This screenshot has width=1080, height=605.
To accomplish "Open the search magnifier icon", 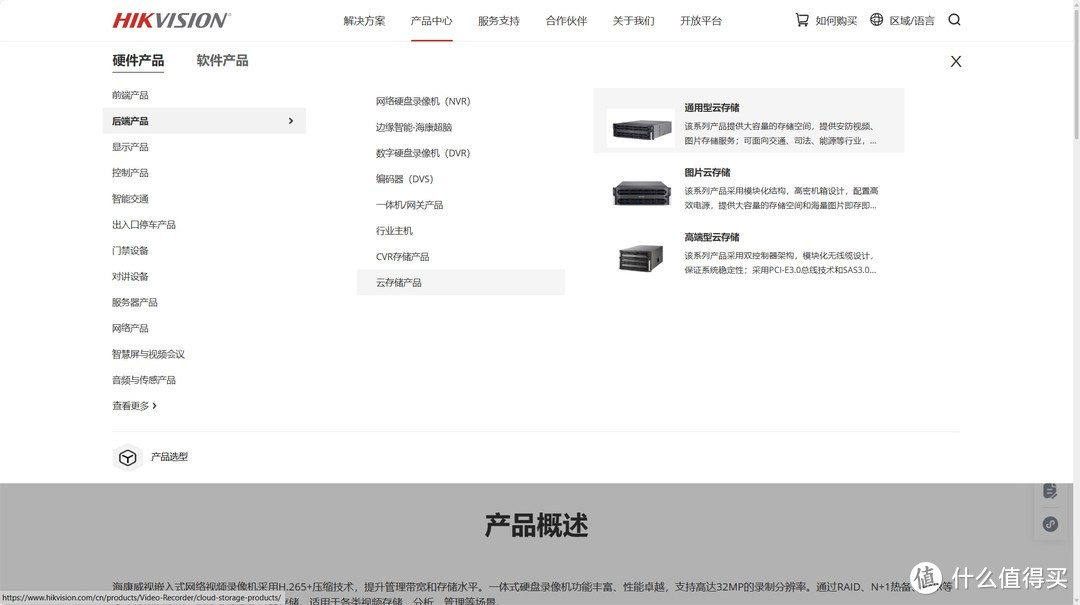I will tap(954, 20).
